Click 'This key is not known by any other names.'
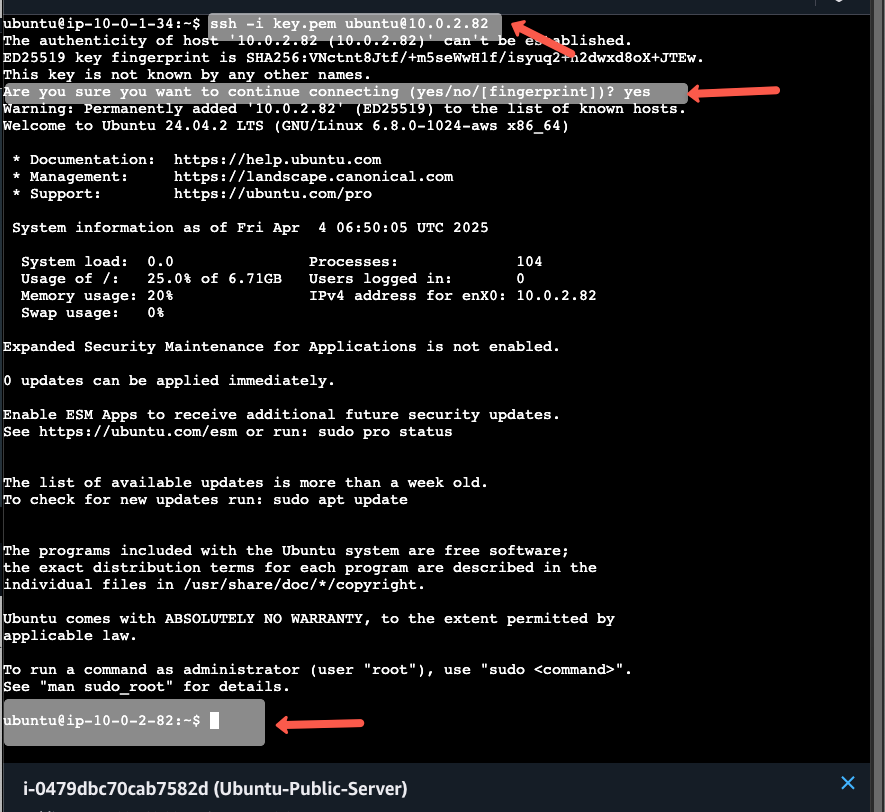Screen dimensions: 885x812 pyautogui.click(x=187, y=74)
